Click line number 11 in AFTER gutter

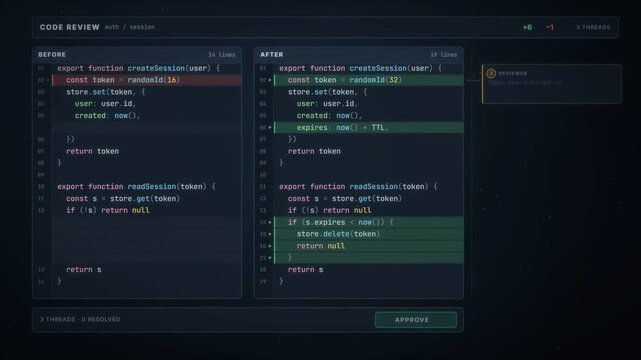(263, 187)
